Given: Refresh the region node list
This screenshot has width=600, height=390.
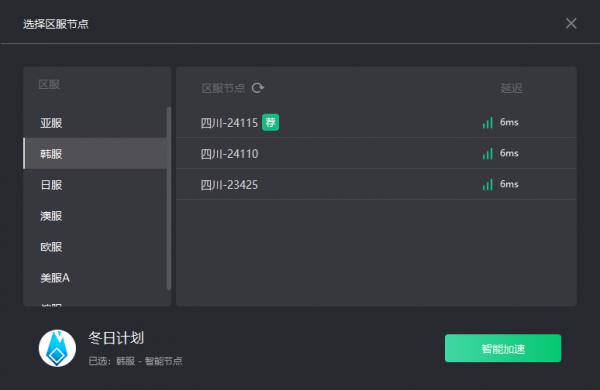Looking at the screenshot, I should (x=258, y=88).
